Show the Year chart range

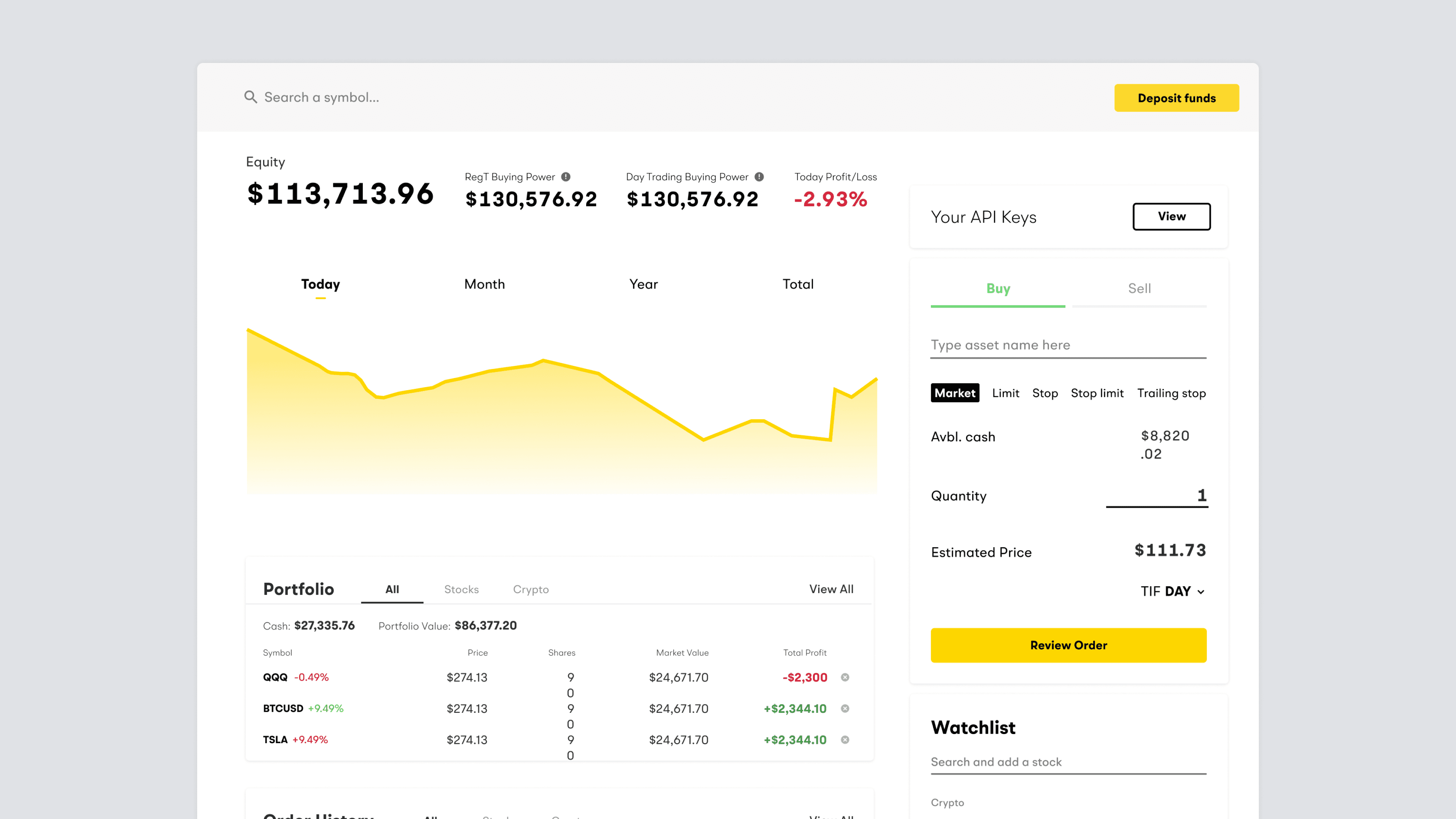tap(643, 284)
